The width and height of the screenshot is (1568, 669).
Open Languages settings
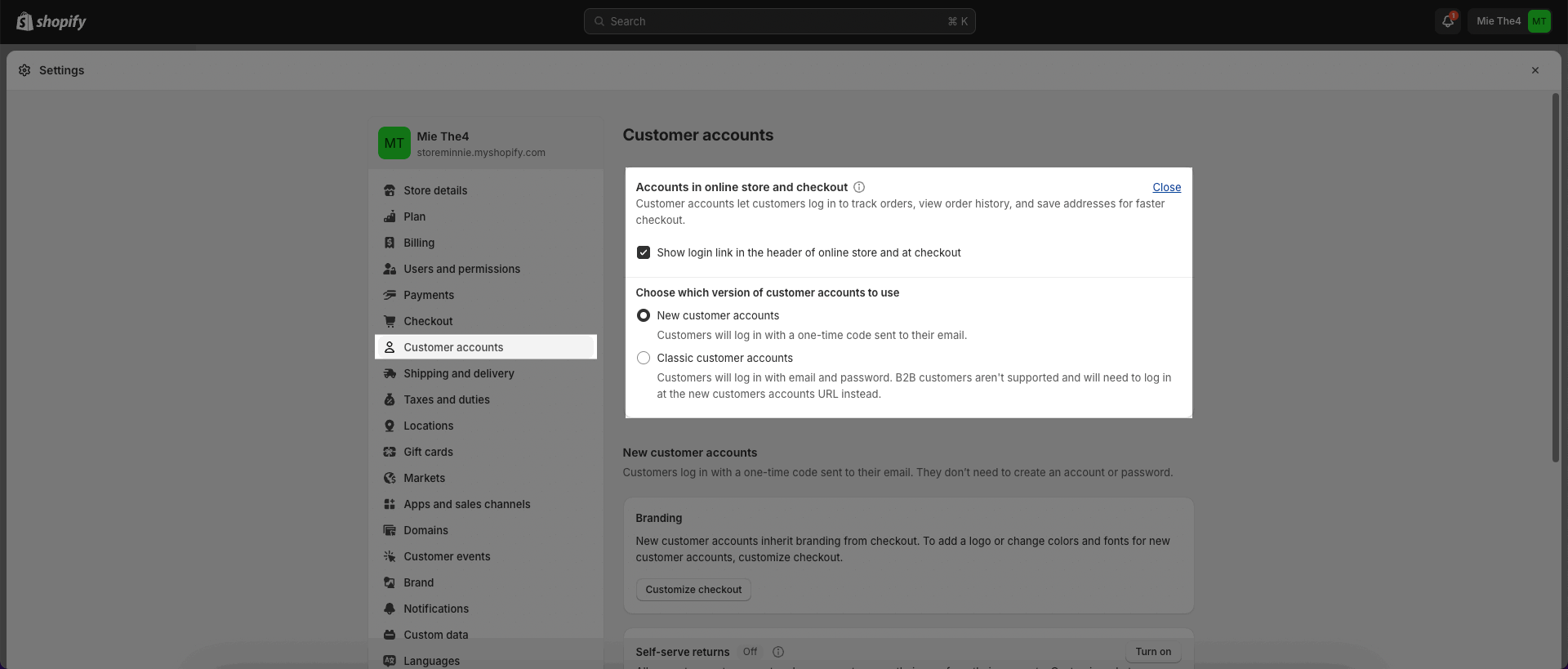coord(486,660)
